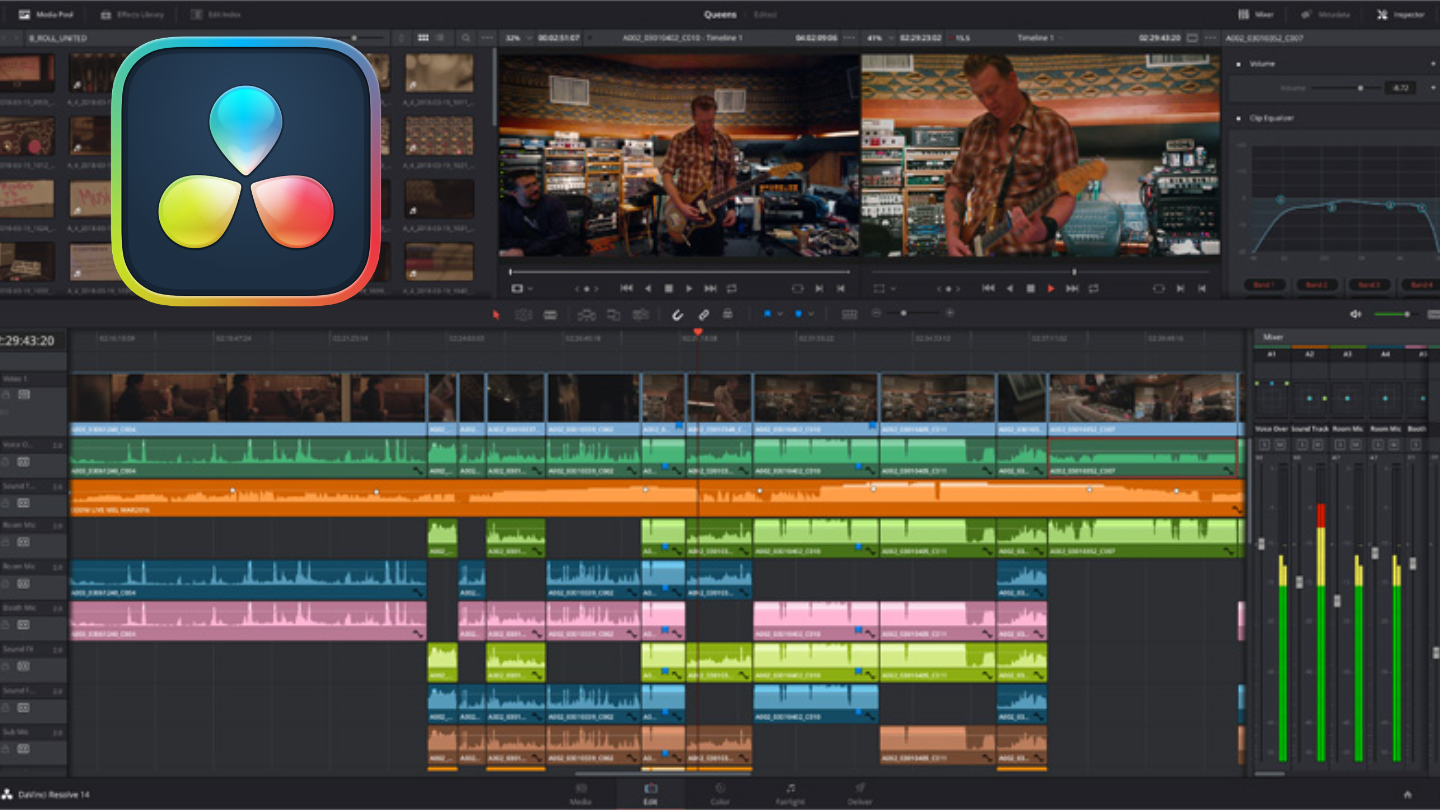Viewport: 1440px width, 810px height.
Task: Toggle the magnet Snapping icon
Action: point(677,314)
